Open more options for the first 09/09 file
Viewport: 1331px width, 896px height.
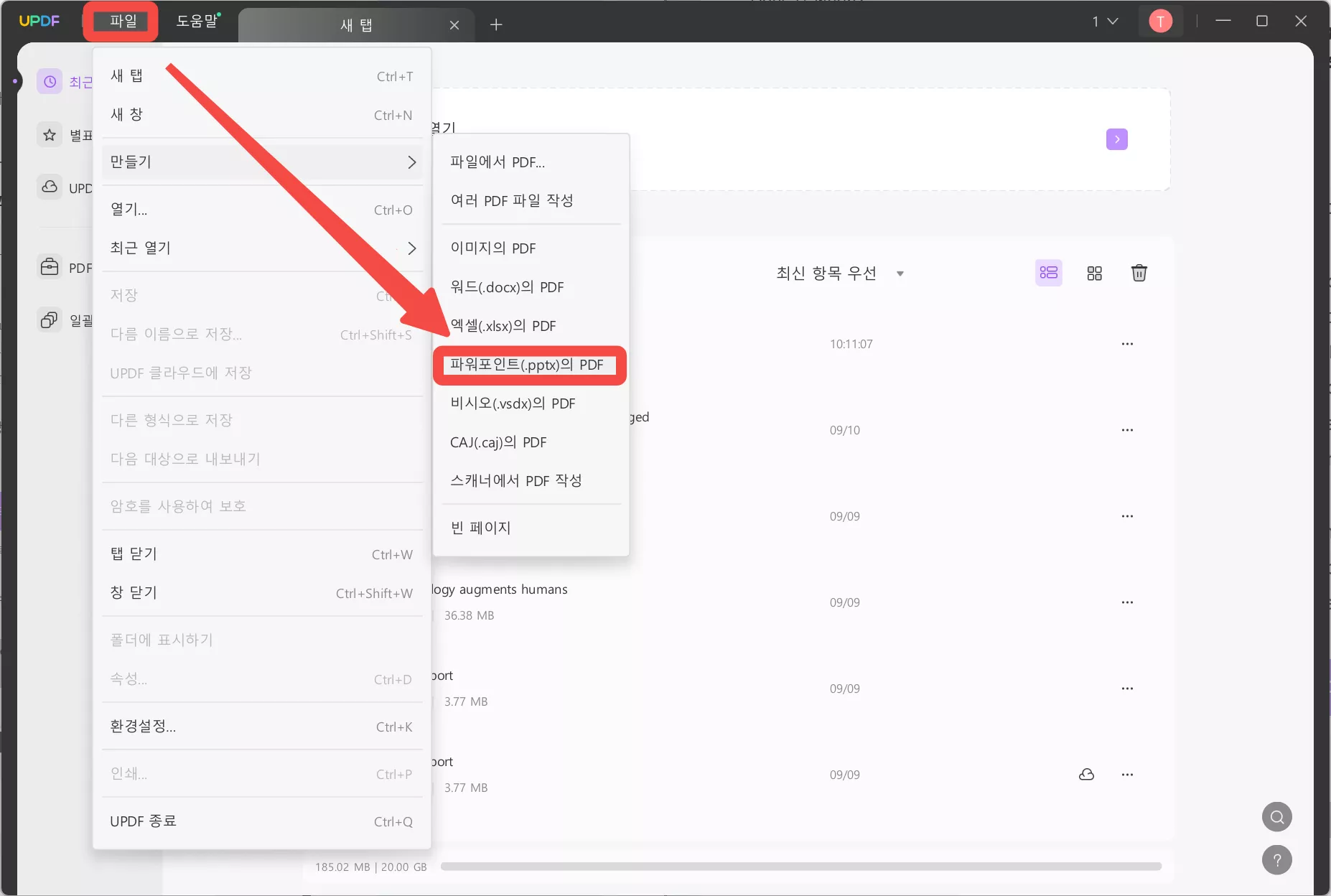1127,516
